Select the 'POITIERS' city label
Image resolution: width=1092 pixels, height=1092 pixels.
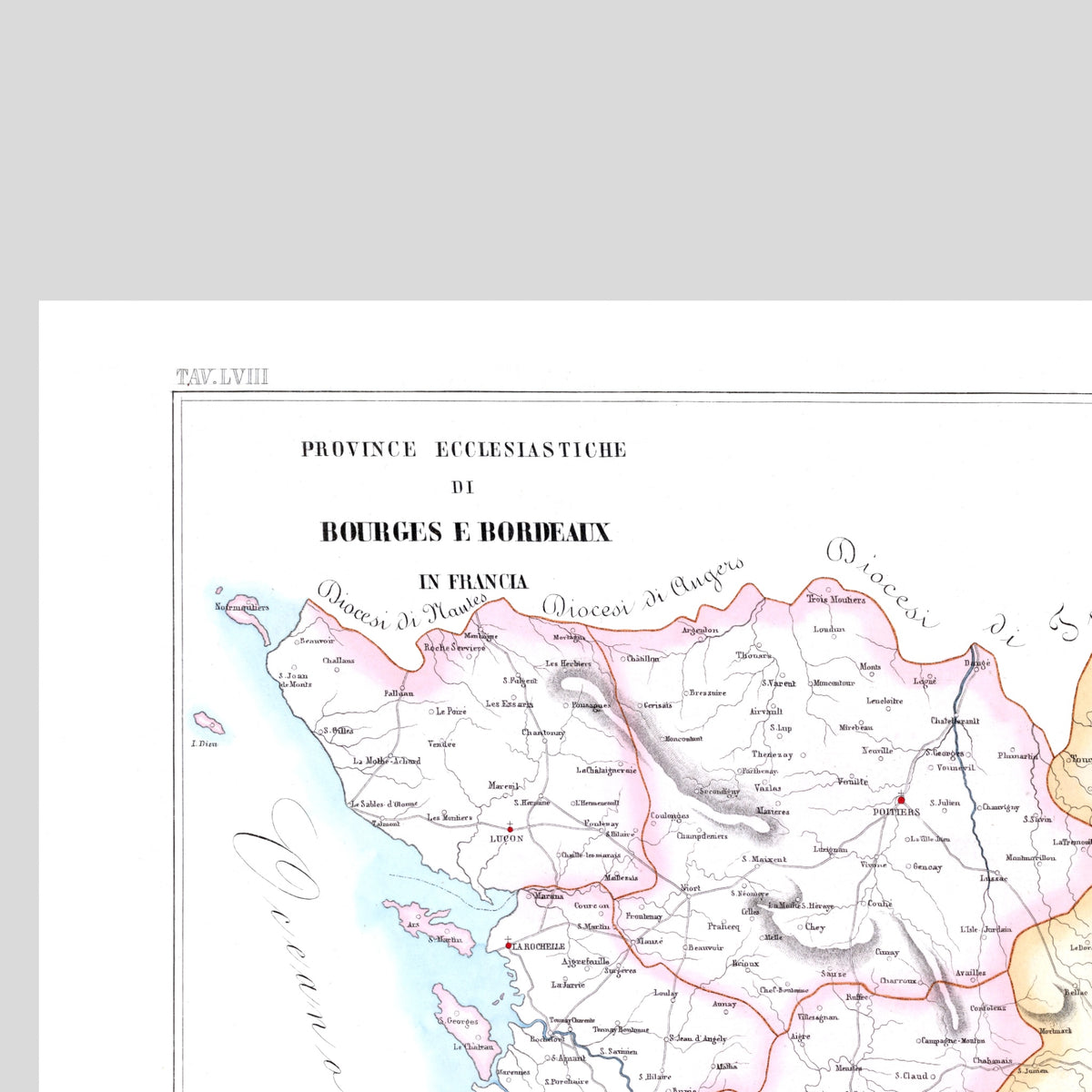point(896,813)
